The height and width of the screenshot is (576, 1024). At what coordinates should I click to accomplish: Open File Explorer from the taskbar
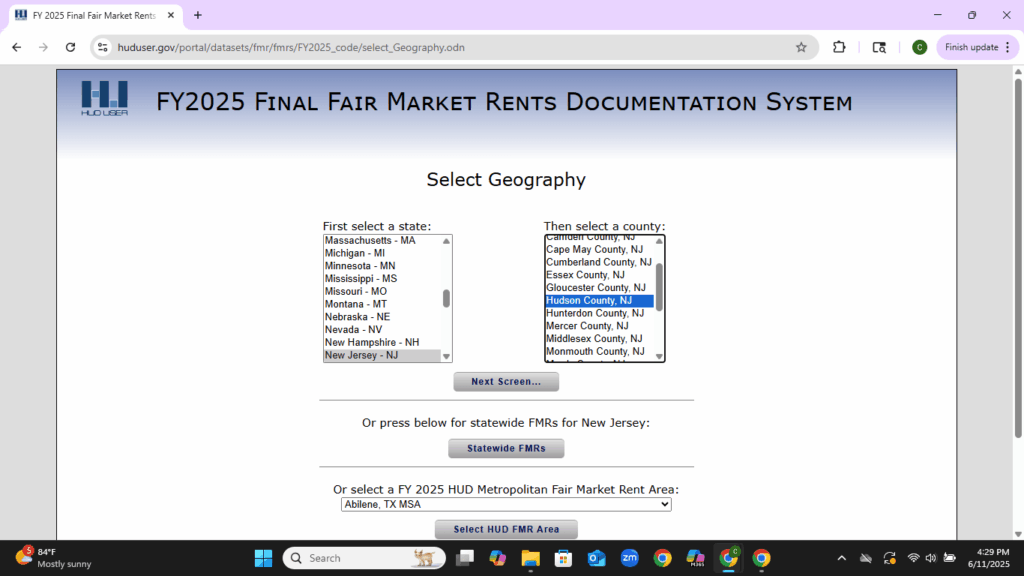[529, 558]
